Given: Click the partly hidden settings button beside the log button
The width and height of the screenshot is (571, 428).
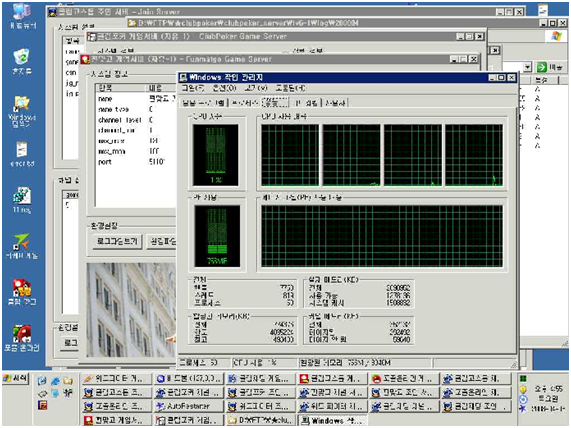Looking at the screenshot, I should pyautogui.click(x=161, y=241).
